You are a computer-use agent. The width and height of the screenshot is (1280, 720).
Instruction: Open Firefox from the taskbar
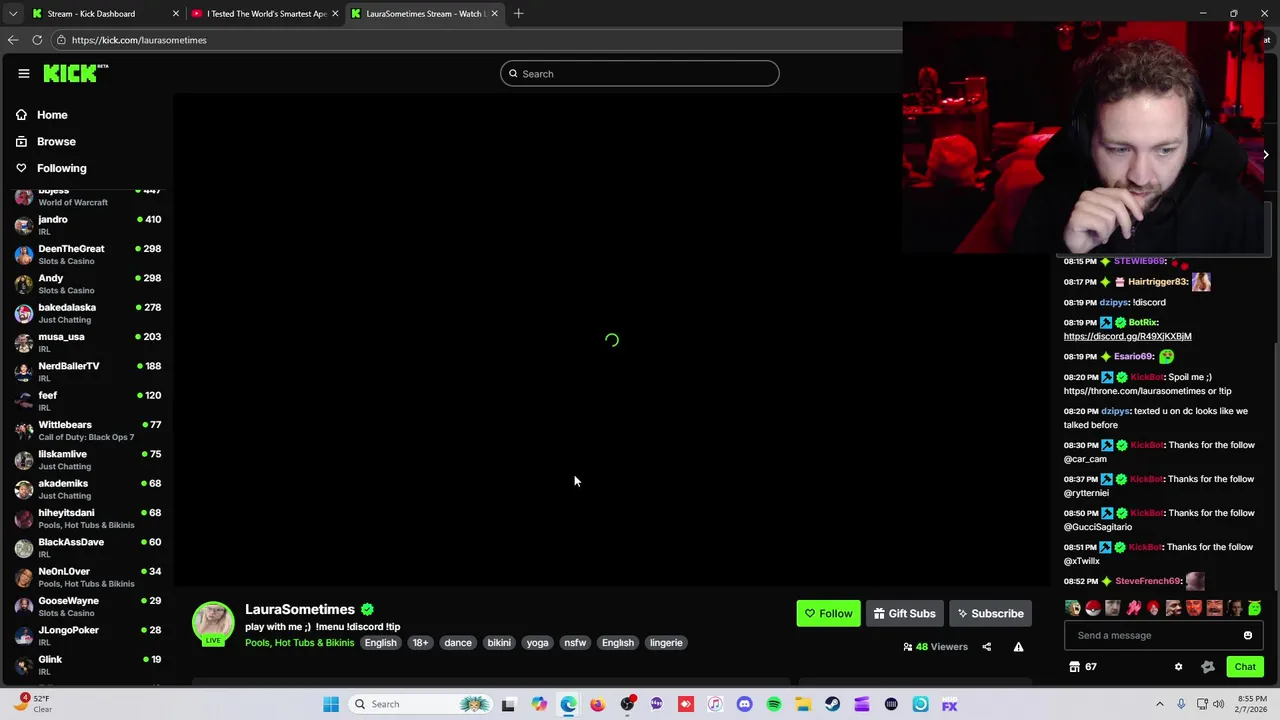click(597, 704)
